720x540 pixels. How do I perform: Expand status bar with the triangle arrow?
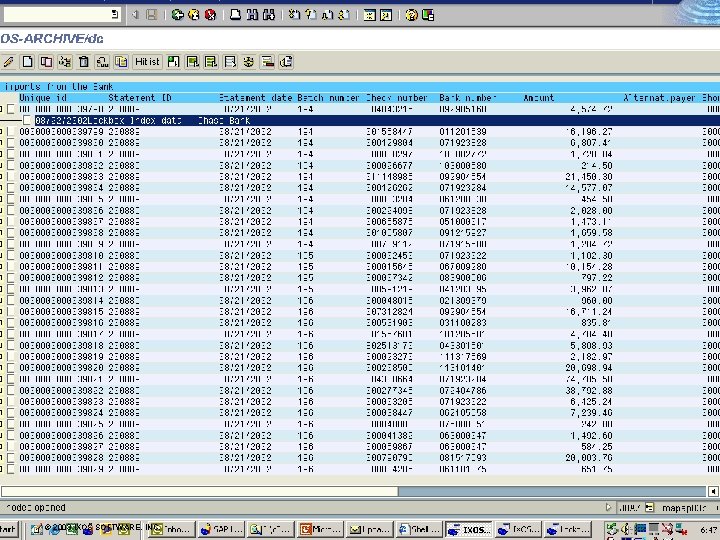click(x=608, y=507)
